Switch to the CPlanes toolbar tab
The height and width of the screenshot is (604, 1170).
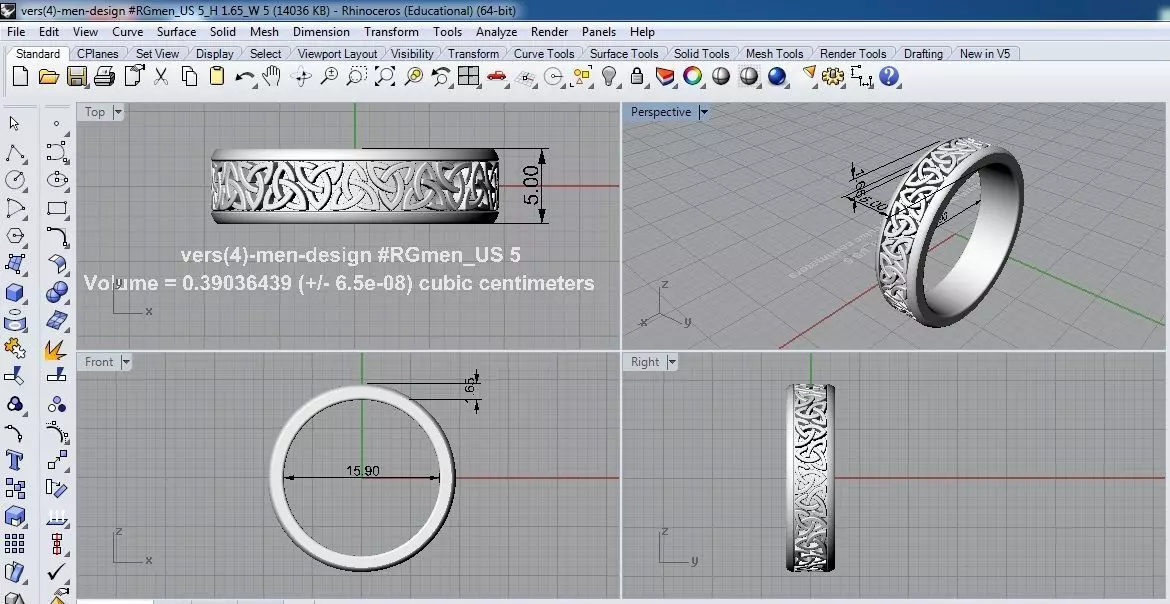pos(98,54)
